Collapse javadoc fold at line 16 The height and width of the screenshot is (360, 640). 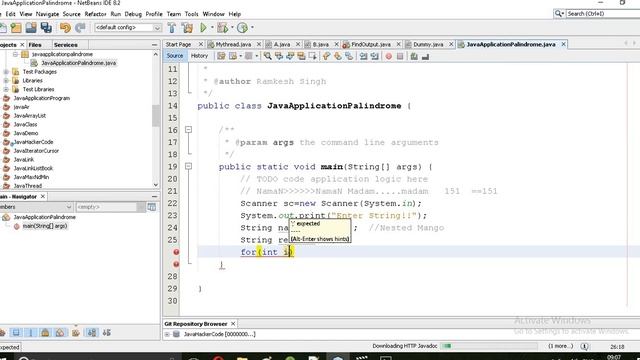coord(188,130)
